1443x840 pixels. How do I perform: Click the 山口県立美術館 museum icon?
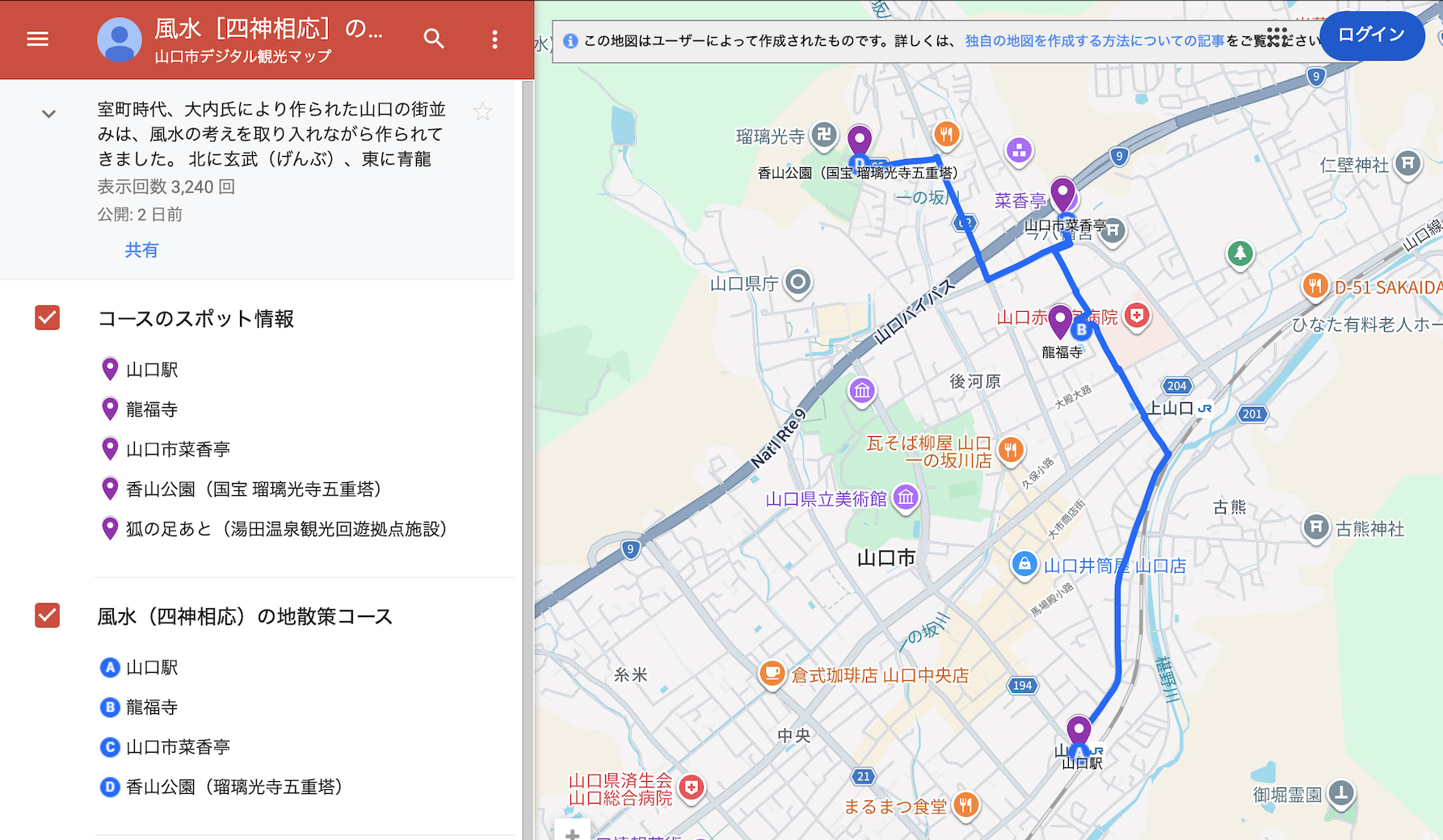coord(906,498)
